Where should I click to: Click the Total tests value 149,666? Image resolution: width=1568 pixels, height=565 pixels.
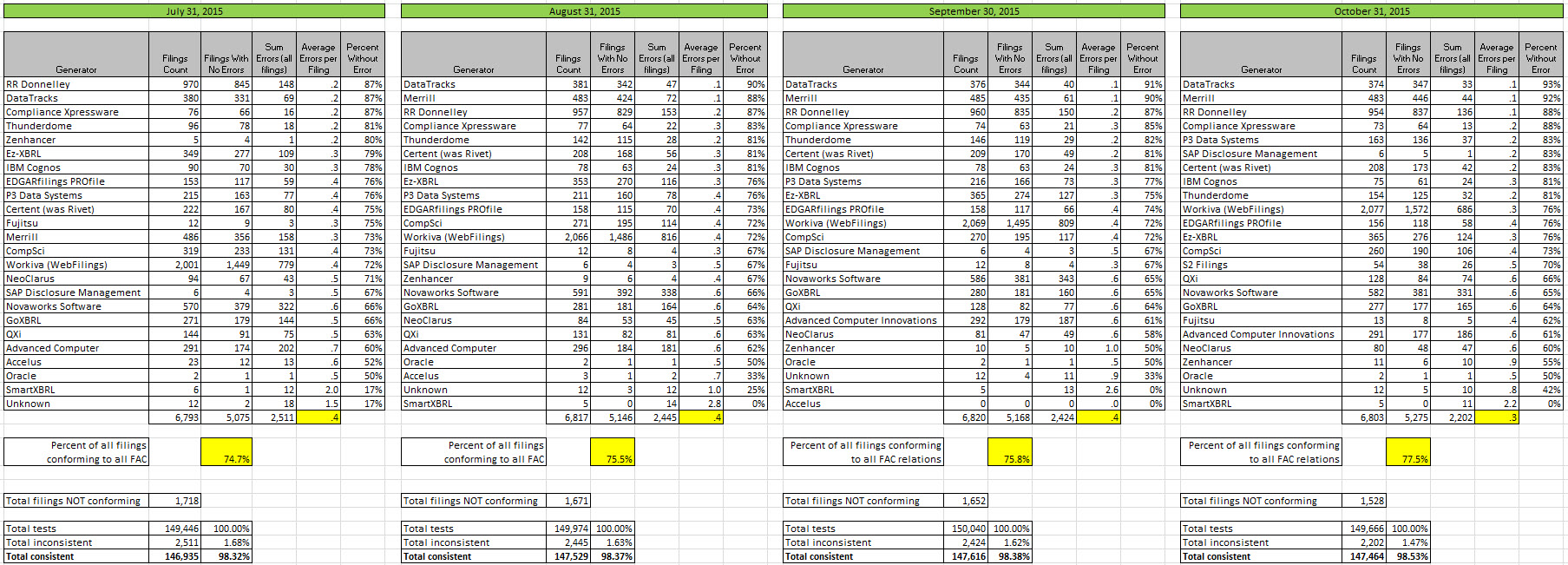point(1364,529)
